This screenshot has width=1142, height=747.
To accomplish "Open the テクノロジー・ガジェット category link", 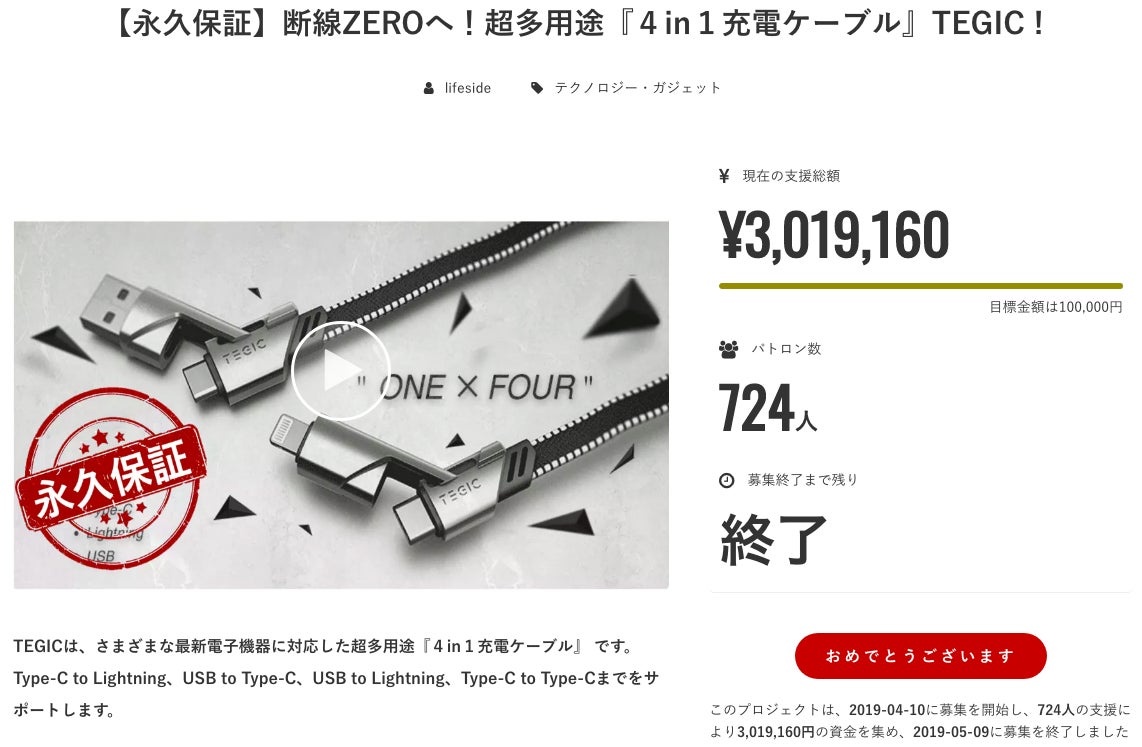I will (x=638, y=88).
